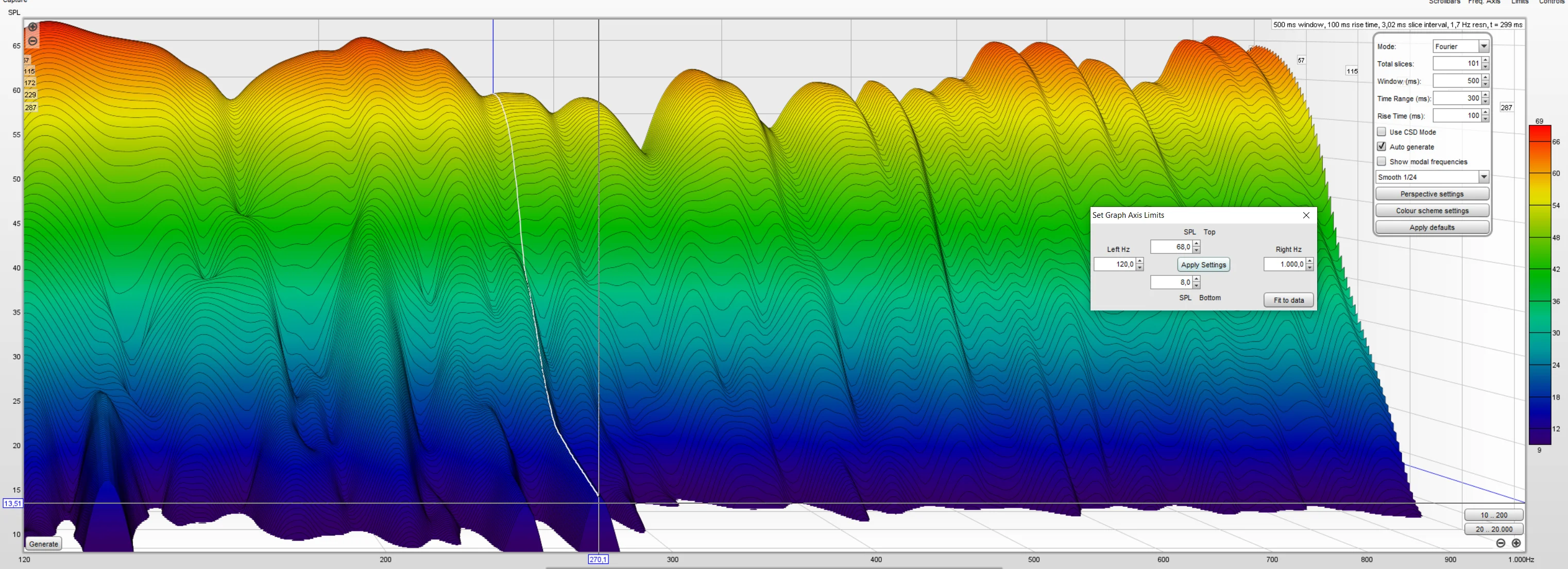
Task: Click the Window (ms) input field
Action: (x=1457, y=80)
